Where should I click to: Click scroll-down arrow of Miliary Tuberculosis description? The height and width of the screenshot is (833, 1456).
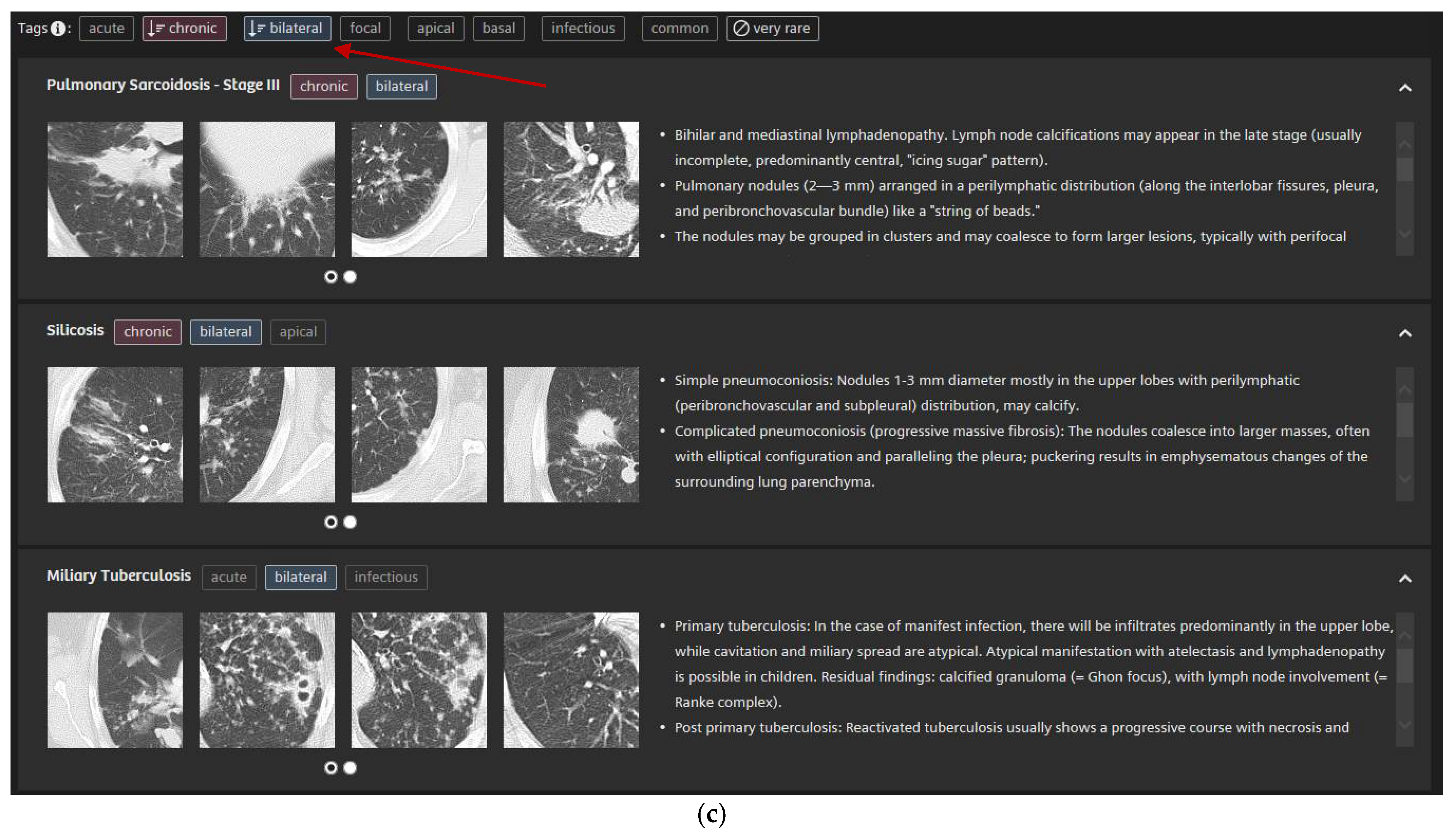(1404, 724)
